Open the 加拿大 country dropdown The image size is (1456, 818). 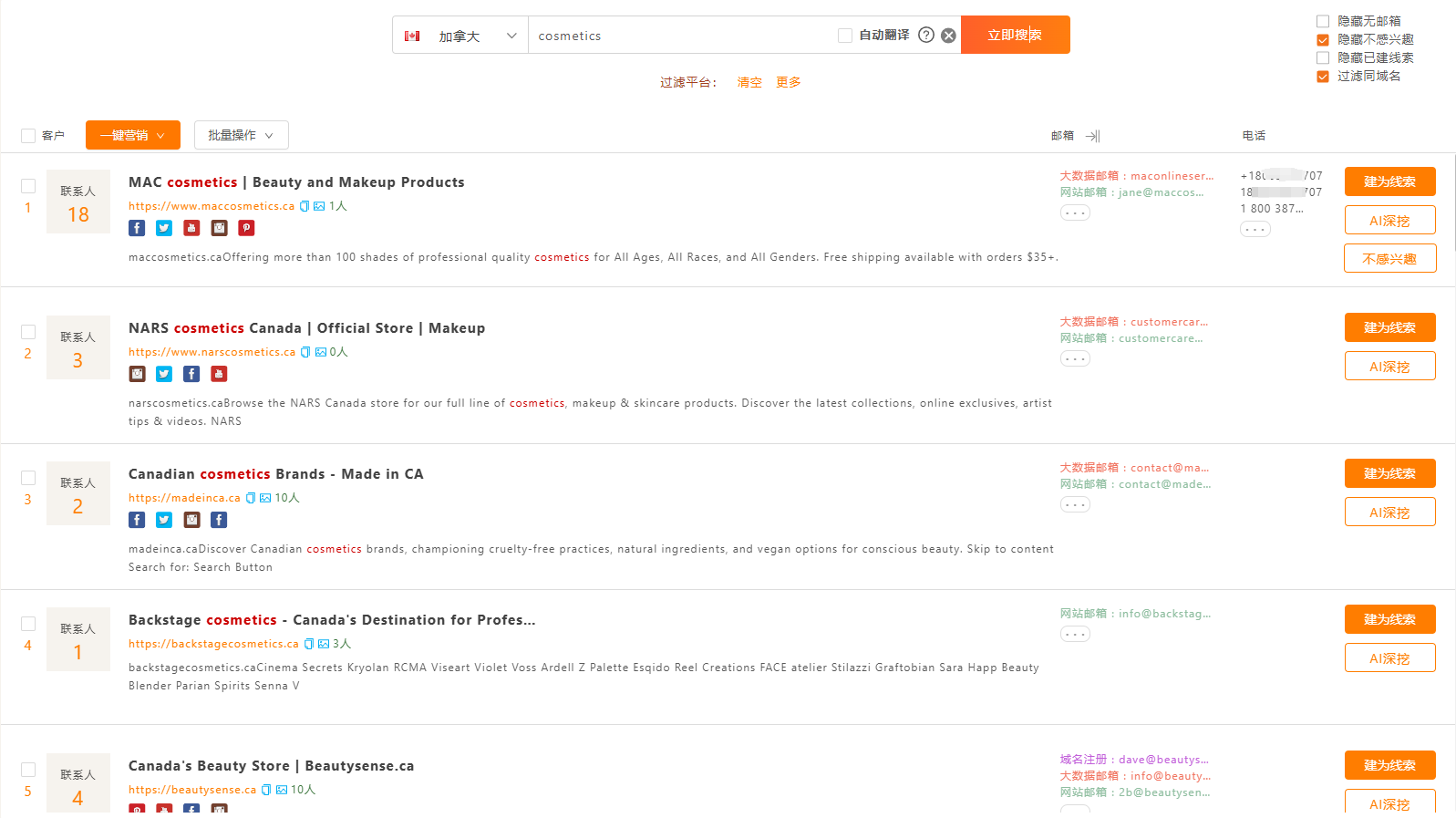(x=460, y=36)
